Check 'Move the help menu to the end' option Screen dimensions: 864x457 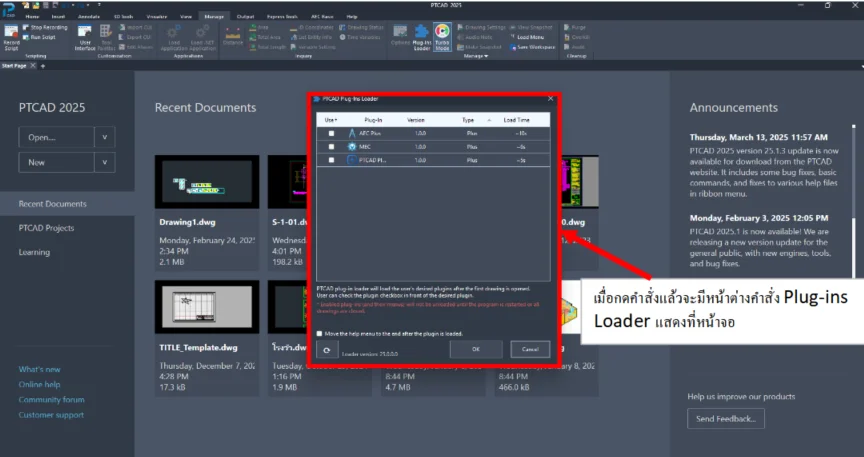pyautogui.click(x=320, y=334)
